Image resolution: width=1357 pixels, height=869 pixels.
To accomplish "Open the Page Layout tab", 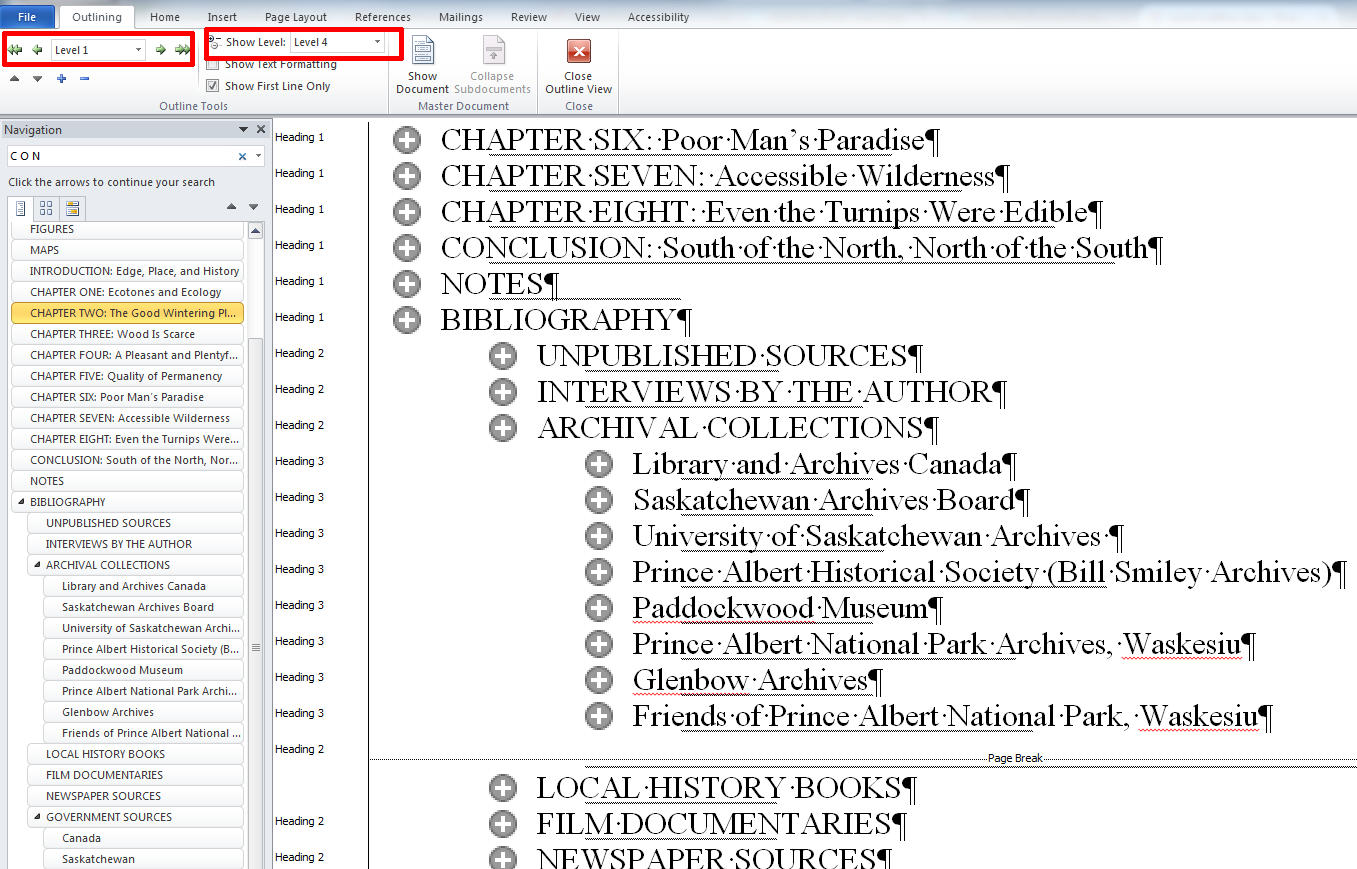I will point(296,17).
